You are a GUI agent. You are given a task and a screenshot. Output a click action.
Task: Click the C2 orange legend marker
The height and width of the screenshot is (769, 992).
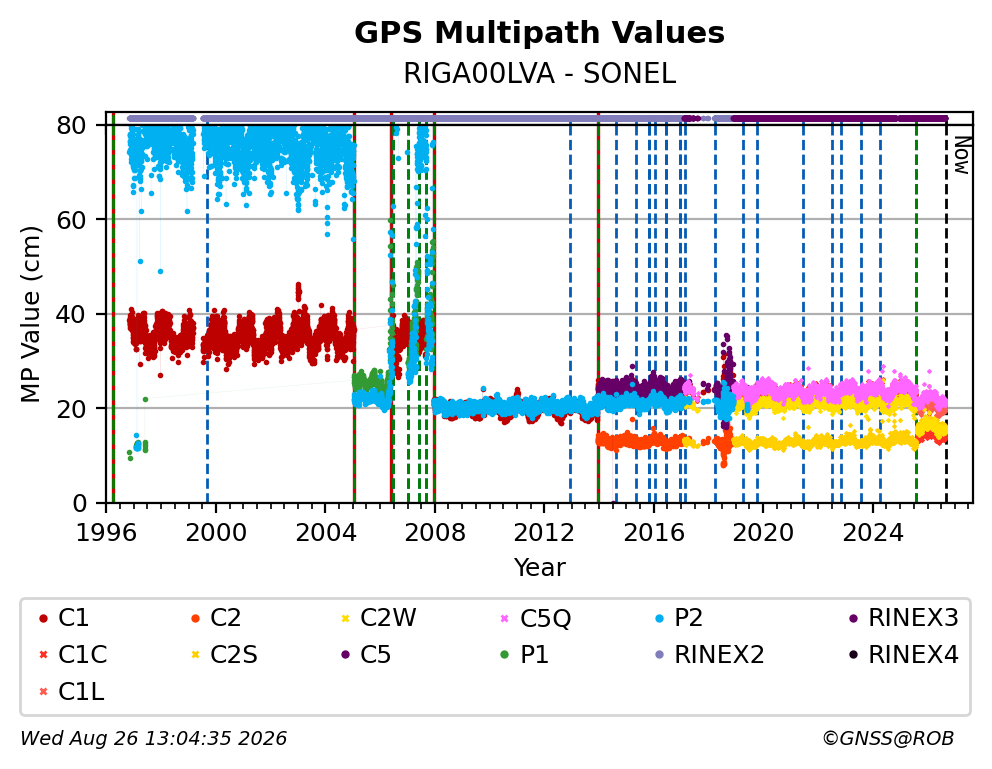click(195, 618)
